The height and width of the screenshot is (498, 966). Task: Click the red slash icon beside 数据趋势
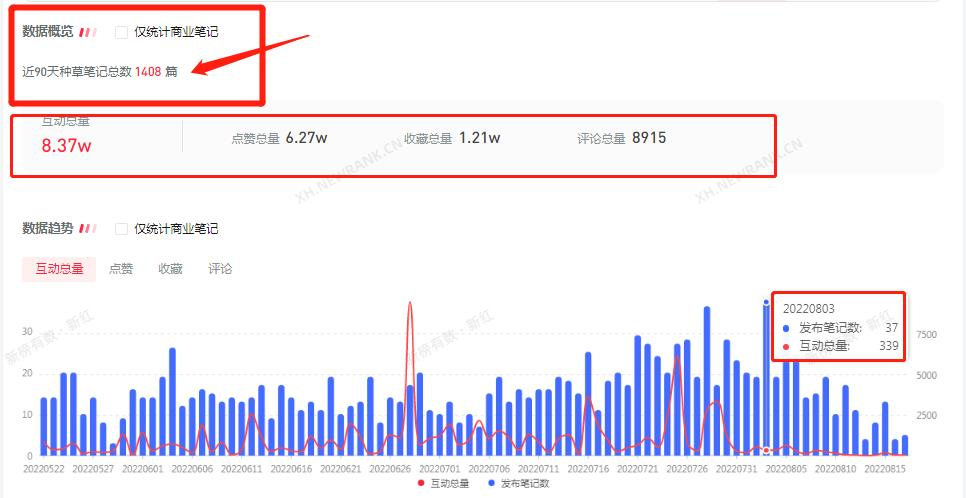point(88,229)
